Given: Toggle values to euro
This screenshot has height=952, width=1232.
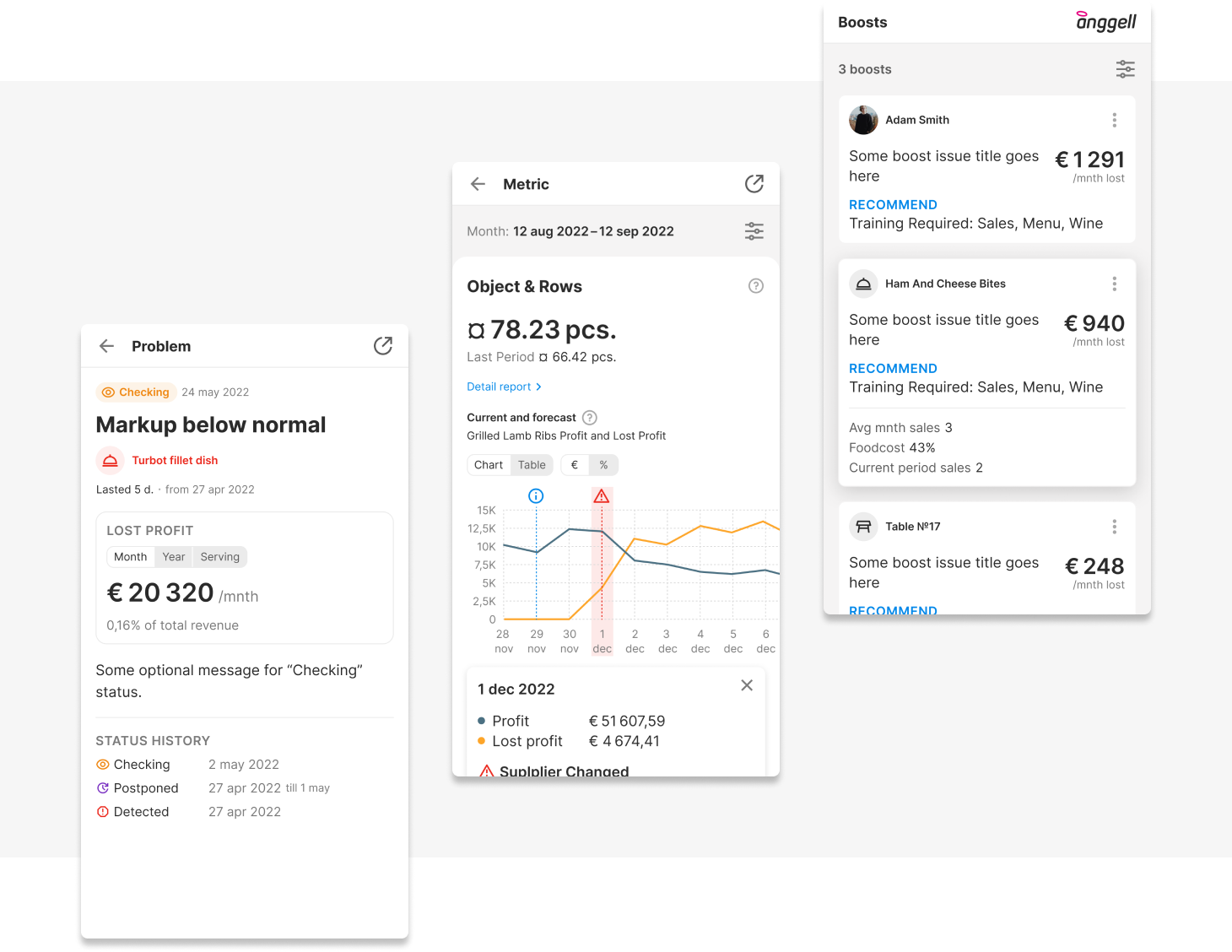Looking at the screenshot, I should [x=575, y=465].
